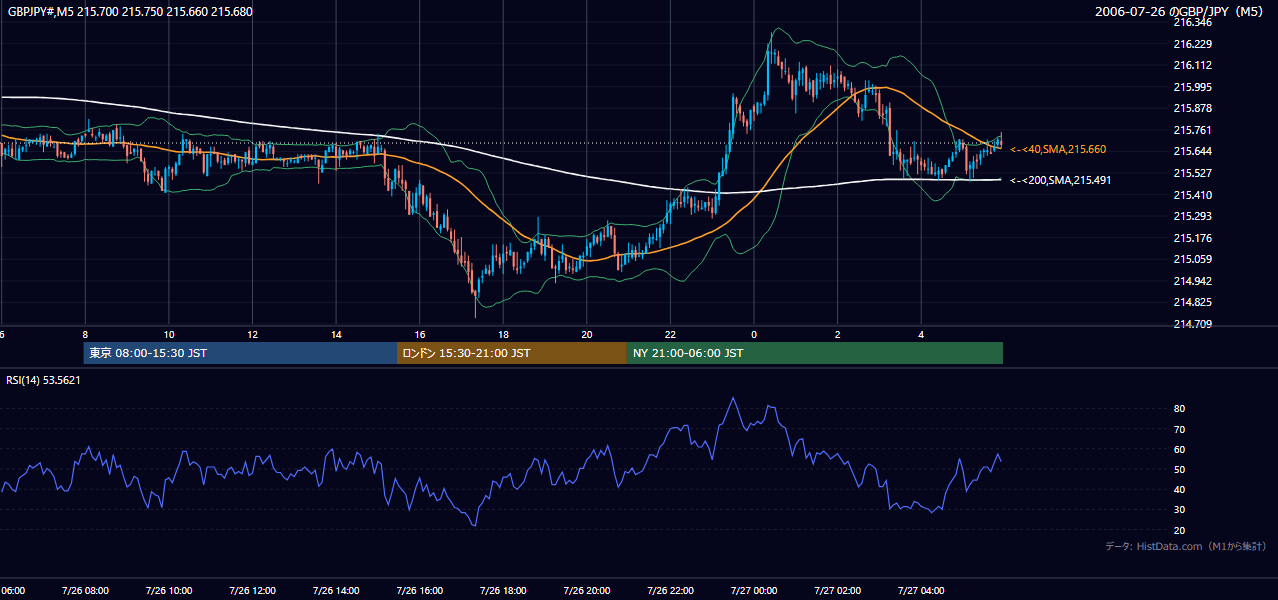Image resolution: width=1278 pixels, height=600 pixels.
Task: Click the 215.293 price axis label
Action: pyautogui.click(x=1193, y=216)
